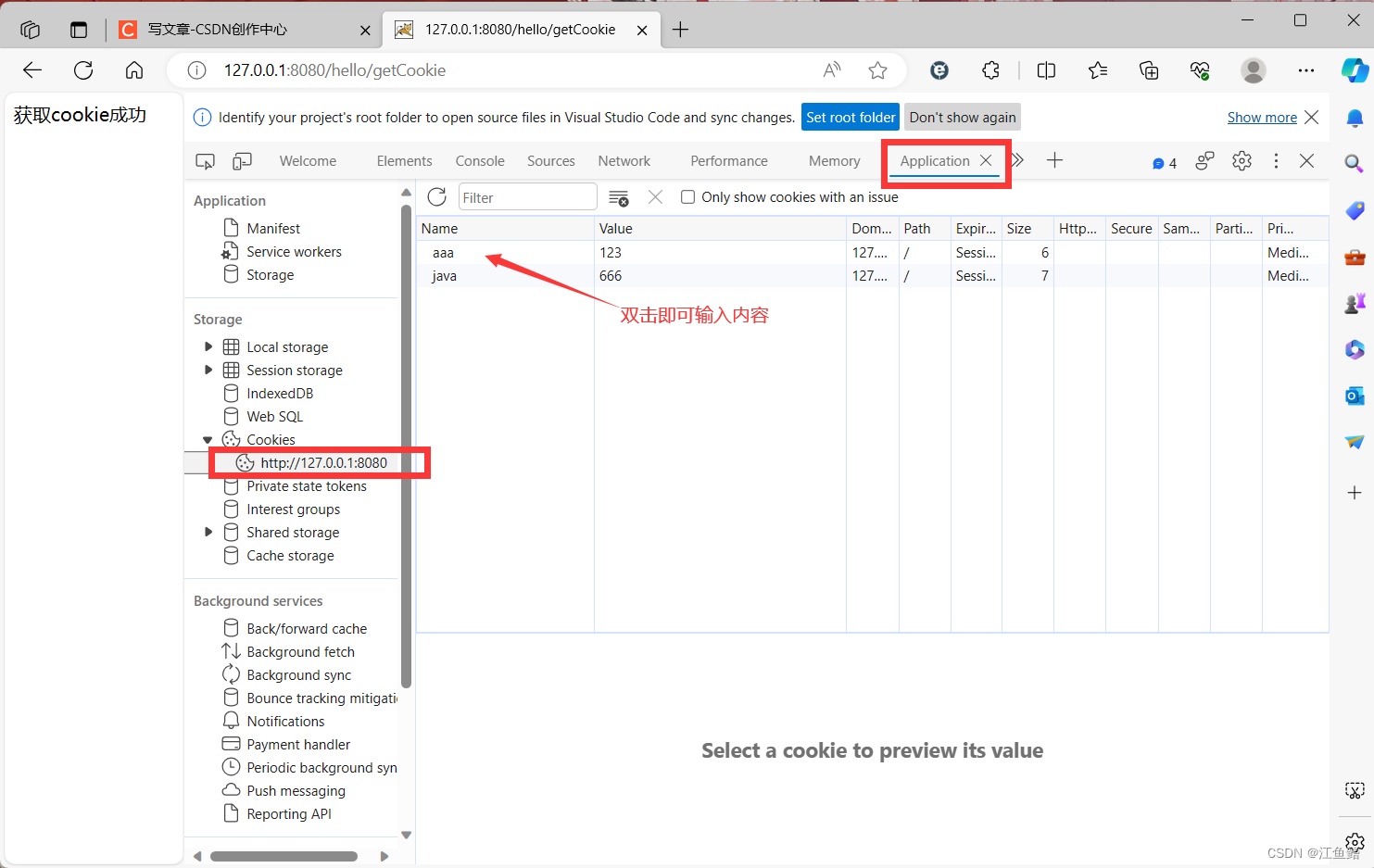Add this page to favorites with the star icon
Viewport: 1374px width, 868px height.
click(877, 70)
